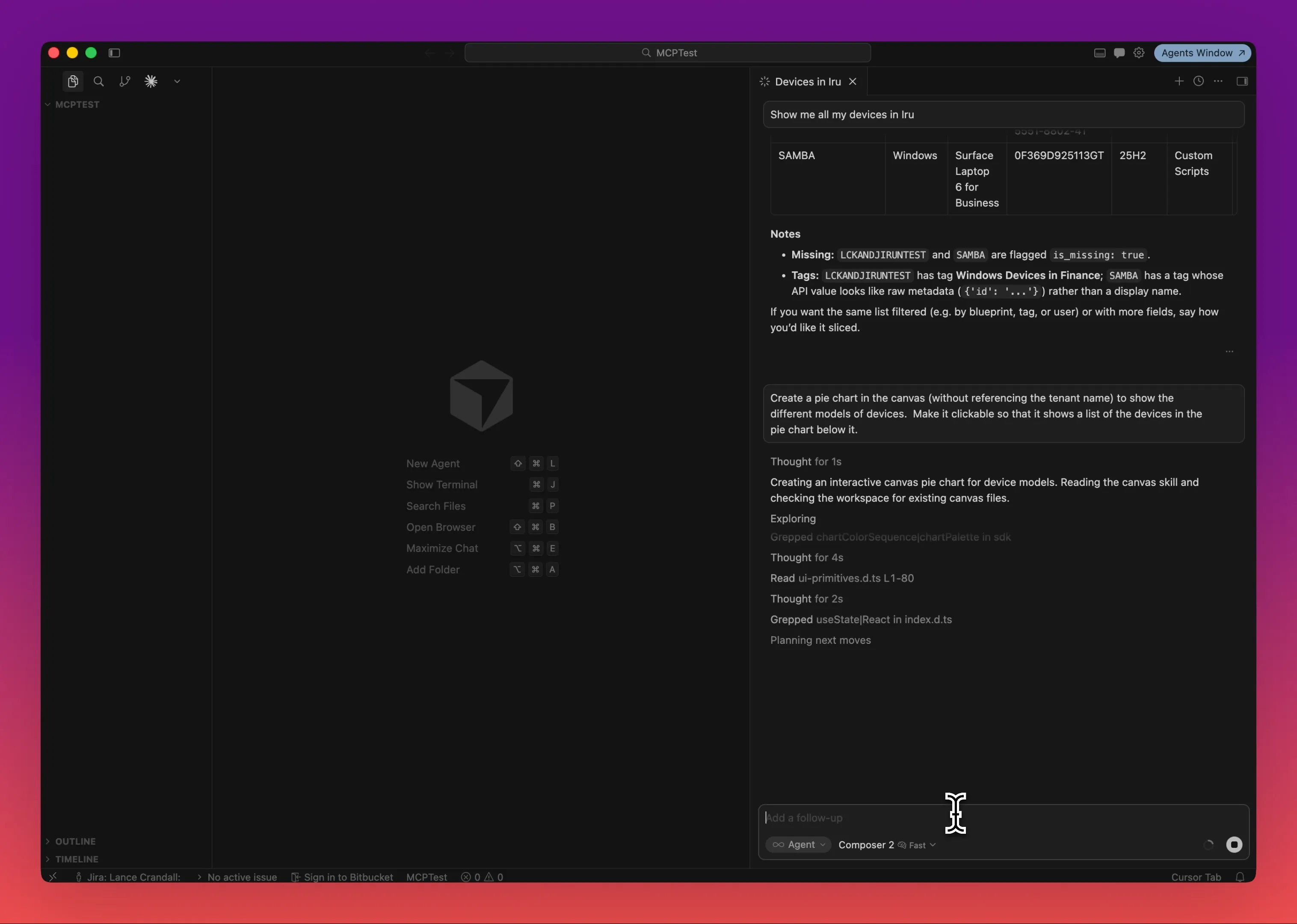
Task: Toggle the primary sidebar visibility
Action: pos(114,53)
